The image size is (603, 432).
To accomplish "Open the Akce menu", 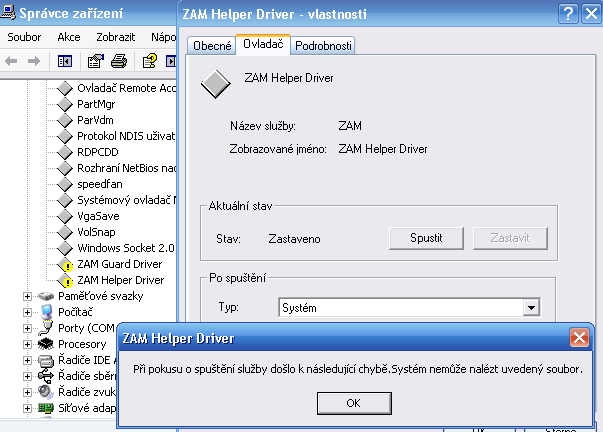I will point(69,37).
